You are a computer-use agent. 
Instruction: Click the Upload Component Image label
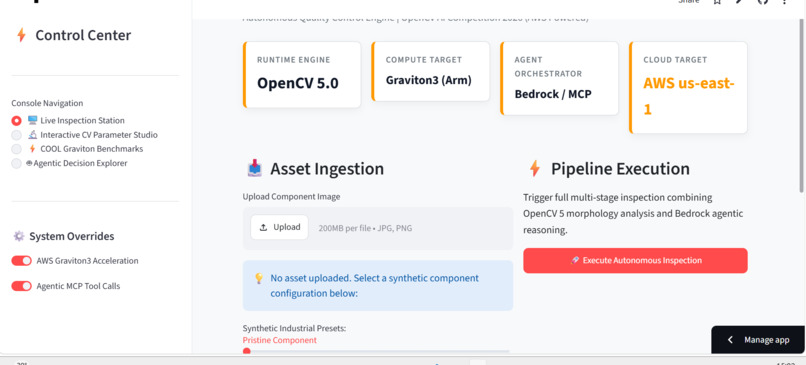coord(291,196)
